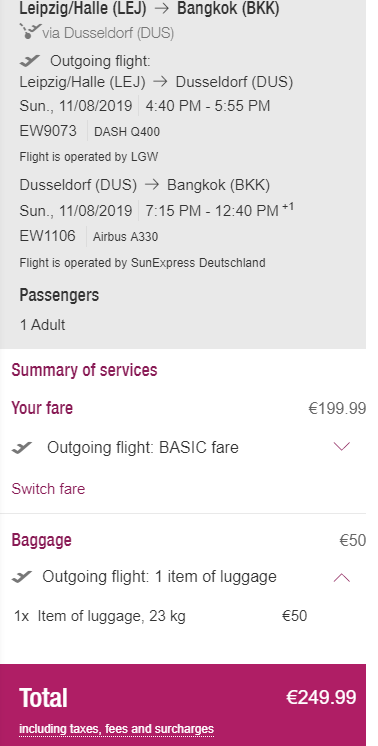Click the arrow between Leipzig/Halle and Bangkok in the title
The image size is (378, 746).
click(162, 8)
